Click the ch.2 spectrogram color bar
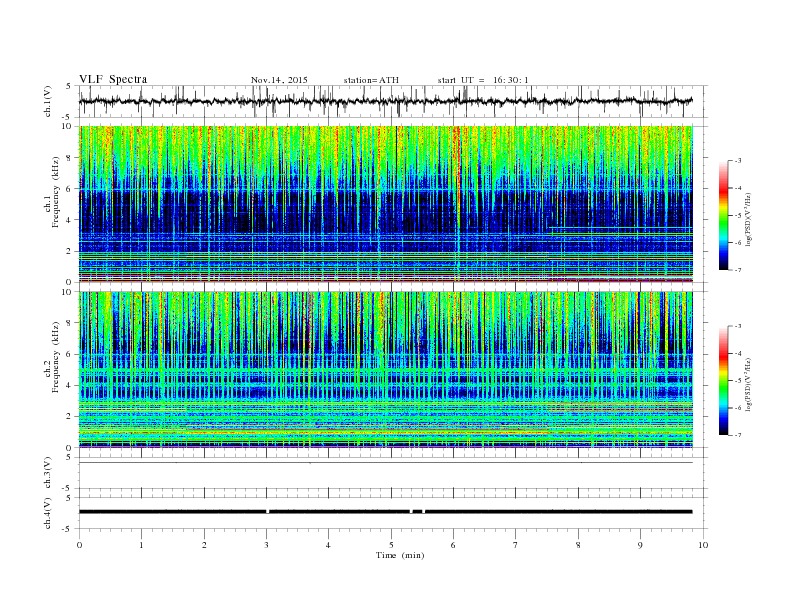Viewport: 792px width, 612px height. (x=723, y=381)
